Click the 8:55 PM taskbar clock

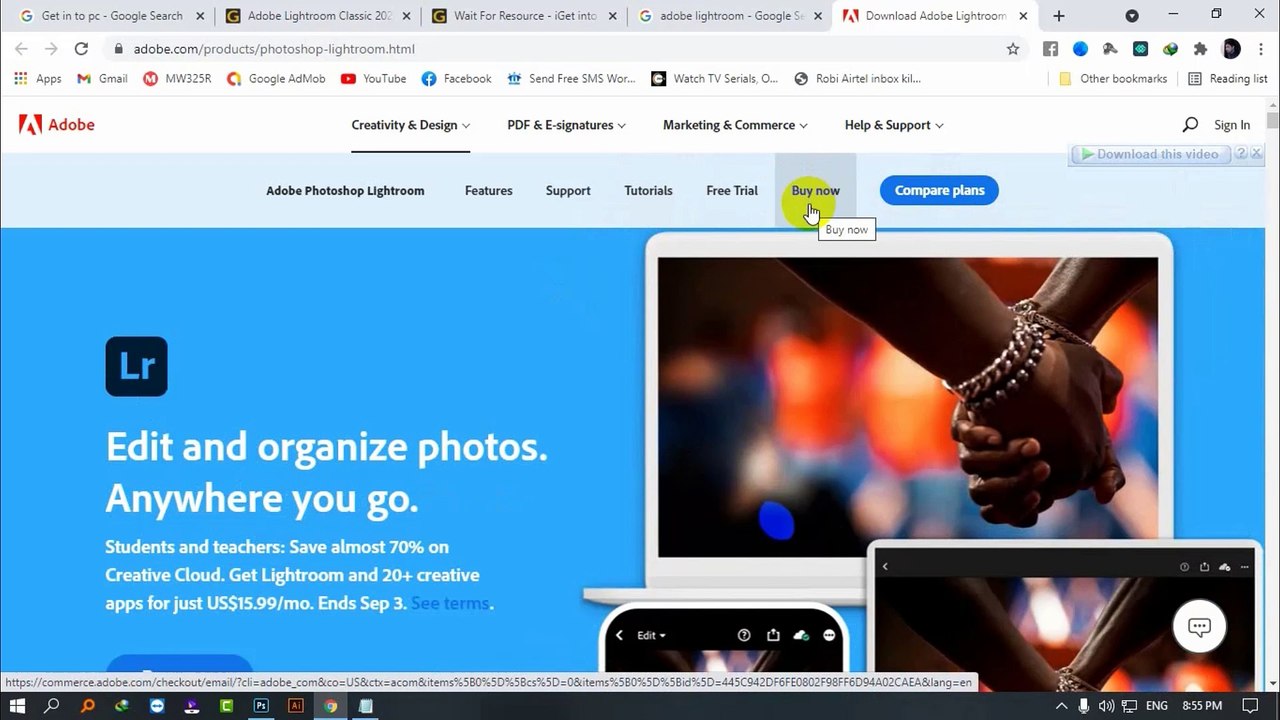pyautogui.click(x=1202, y=706)
